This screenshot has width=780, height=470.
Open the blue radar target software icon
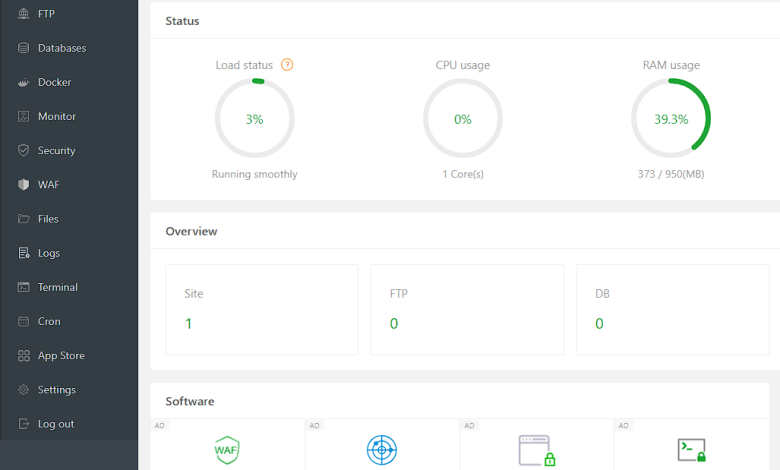point(382,450)
